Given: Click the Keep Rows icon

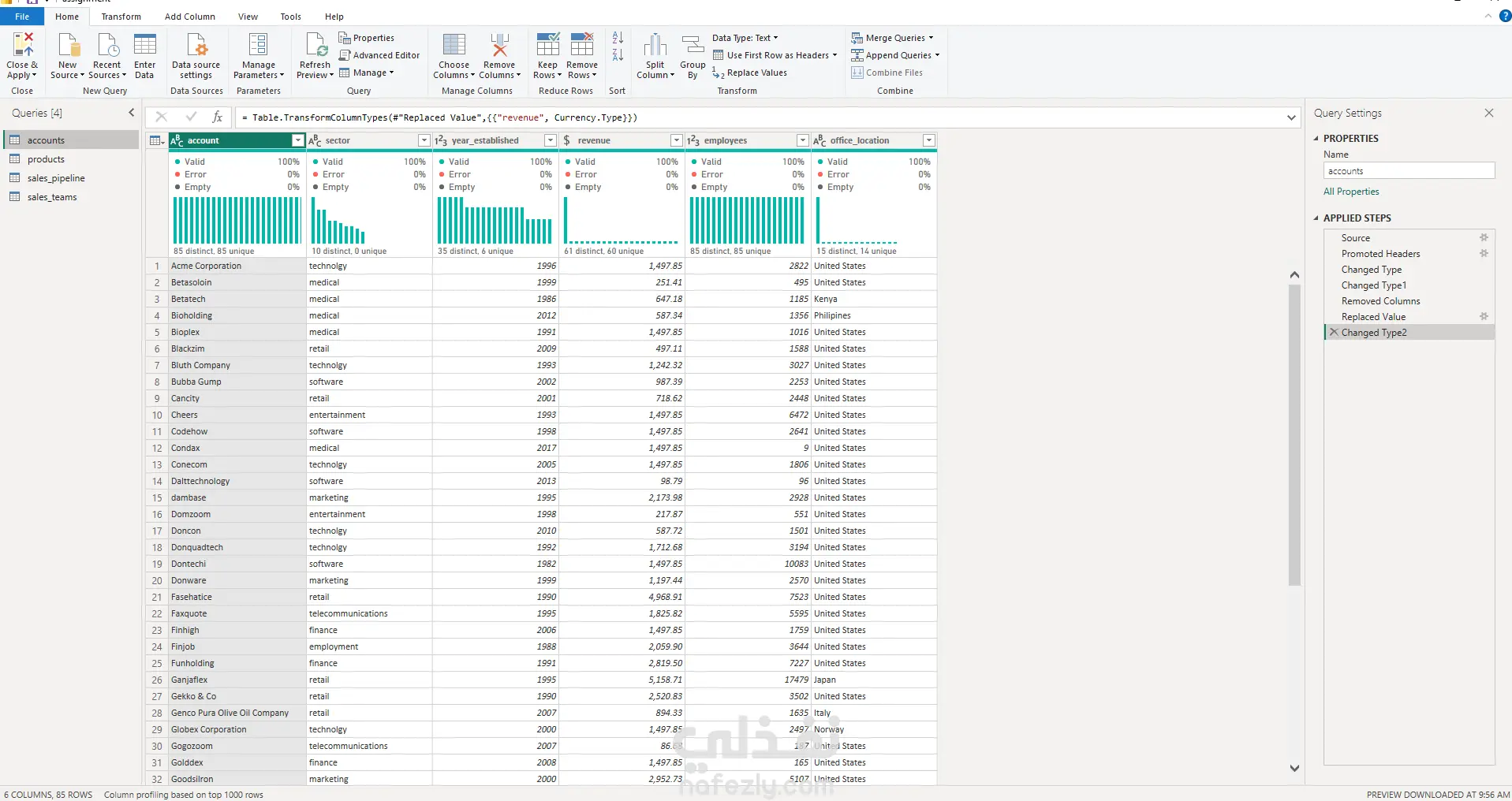Looking at the screenshot, I should point(547,45).
